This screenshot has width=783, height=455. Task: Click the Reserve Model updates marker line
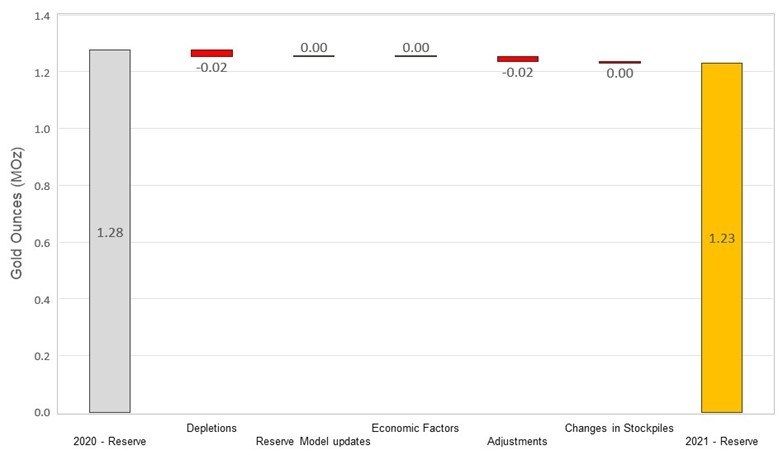click(314, 56)
